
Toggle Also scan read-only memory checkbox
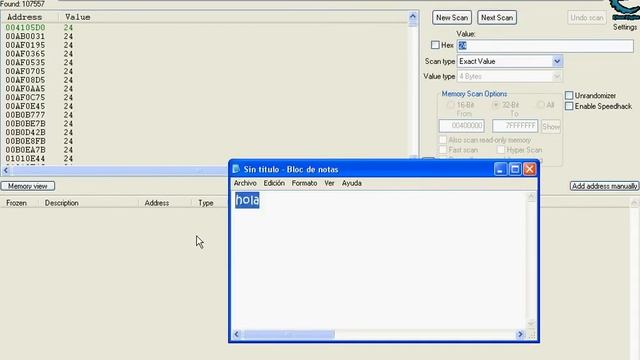443,140
